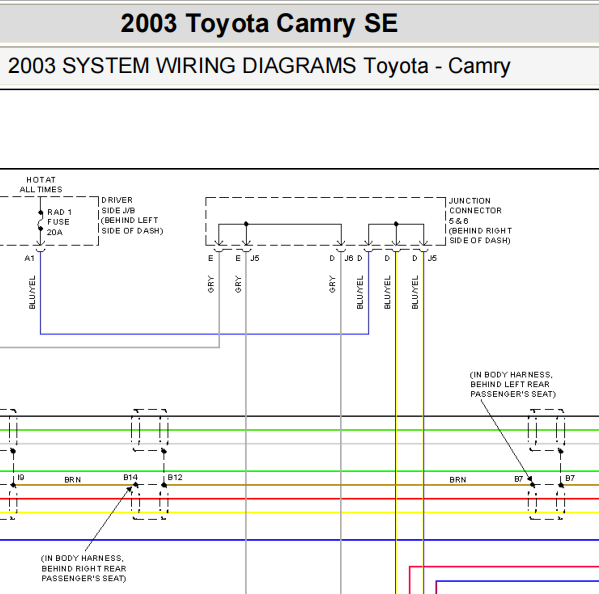
Task: Click the "J6" connector label
Action: (x=349, y=258)
